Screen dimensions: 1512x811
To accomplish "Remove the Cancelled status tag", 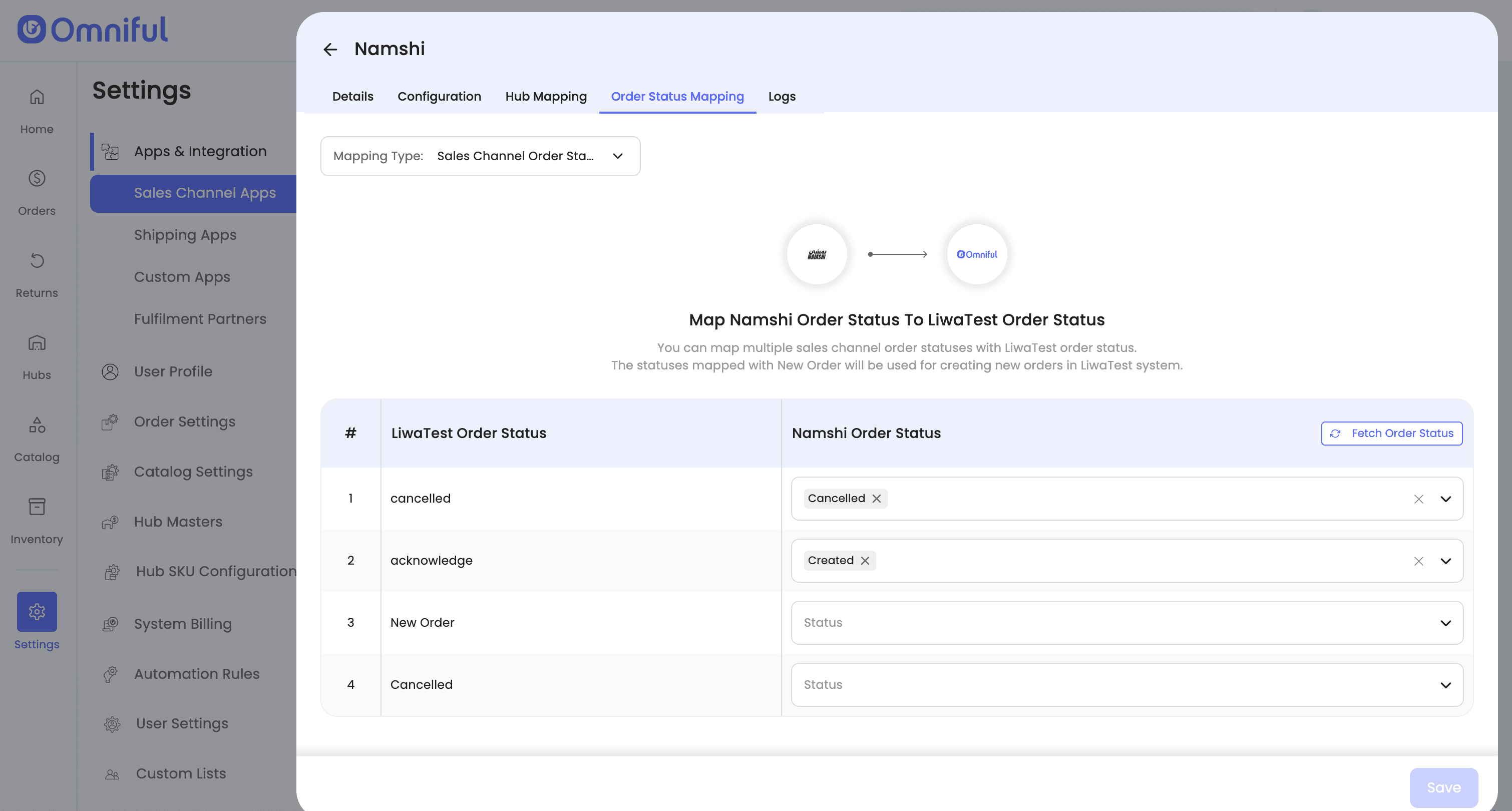I will (876, 498).
